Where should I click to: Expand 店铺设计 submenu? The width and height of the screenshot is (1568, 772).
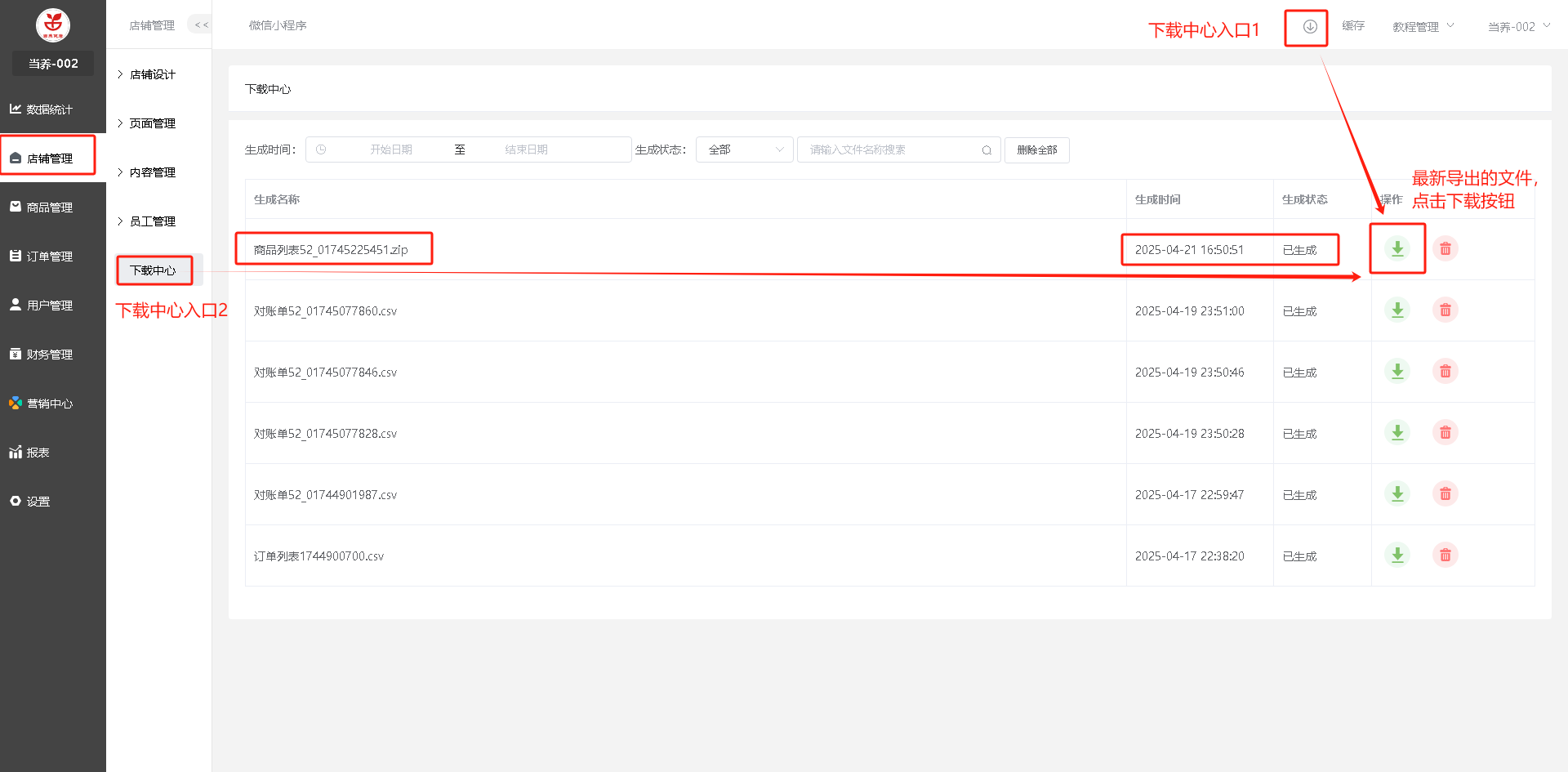click(153, 74)
